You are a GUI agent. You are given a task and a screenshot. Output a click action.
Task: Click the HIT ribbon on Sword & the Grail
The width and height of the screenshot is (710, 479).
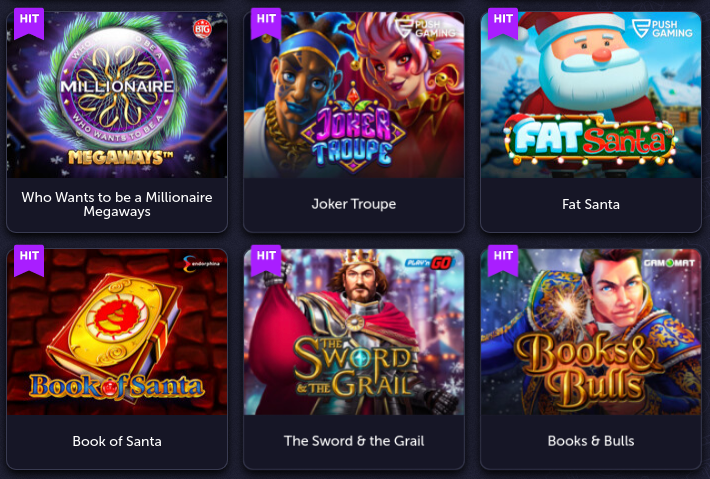(x=266, y=260)
